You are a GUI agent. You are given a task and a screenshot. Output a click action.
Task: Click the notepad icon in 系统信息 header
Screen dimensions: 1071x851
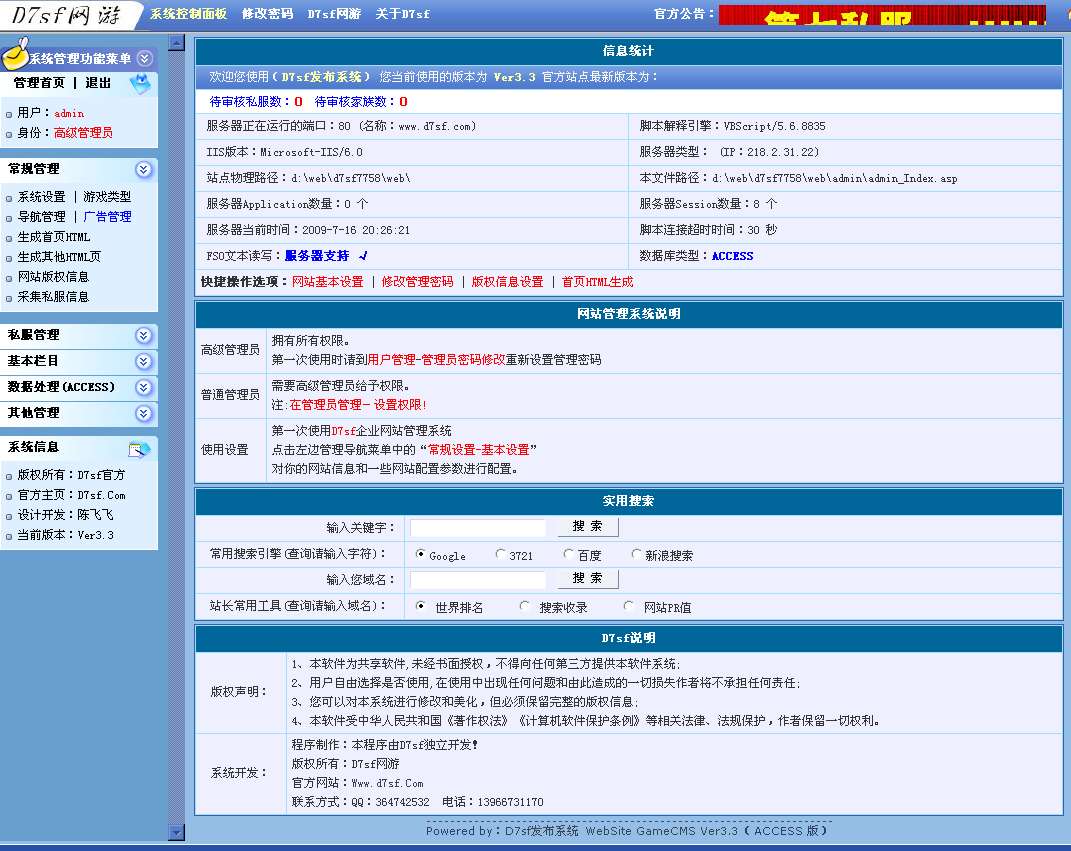point(139,449)
